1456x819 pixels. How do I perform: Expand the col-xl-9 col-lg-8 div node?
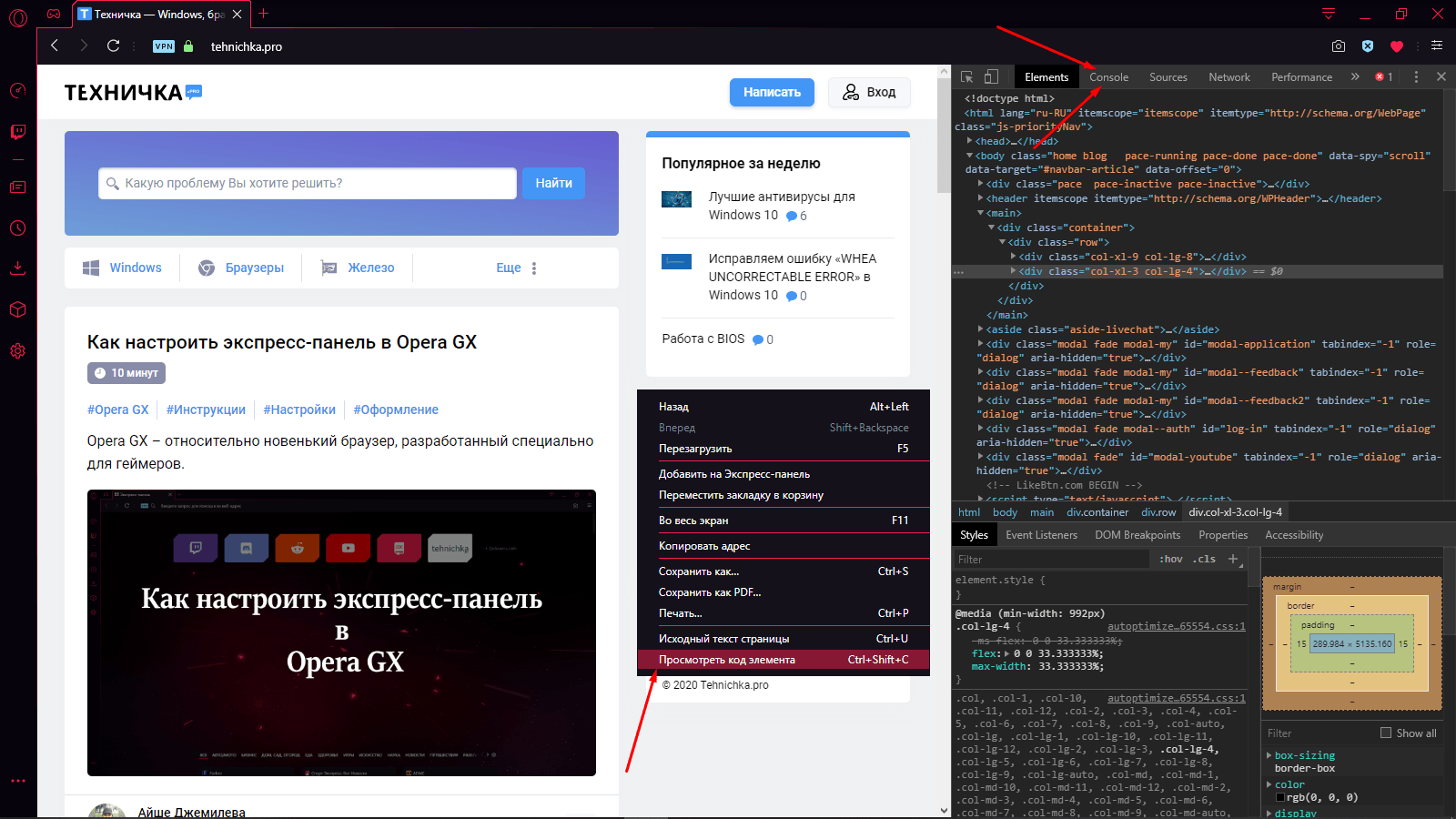[1014, 257]
